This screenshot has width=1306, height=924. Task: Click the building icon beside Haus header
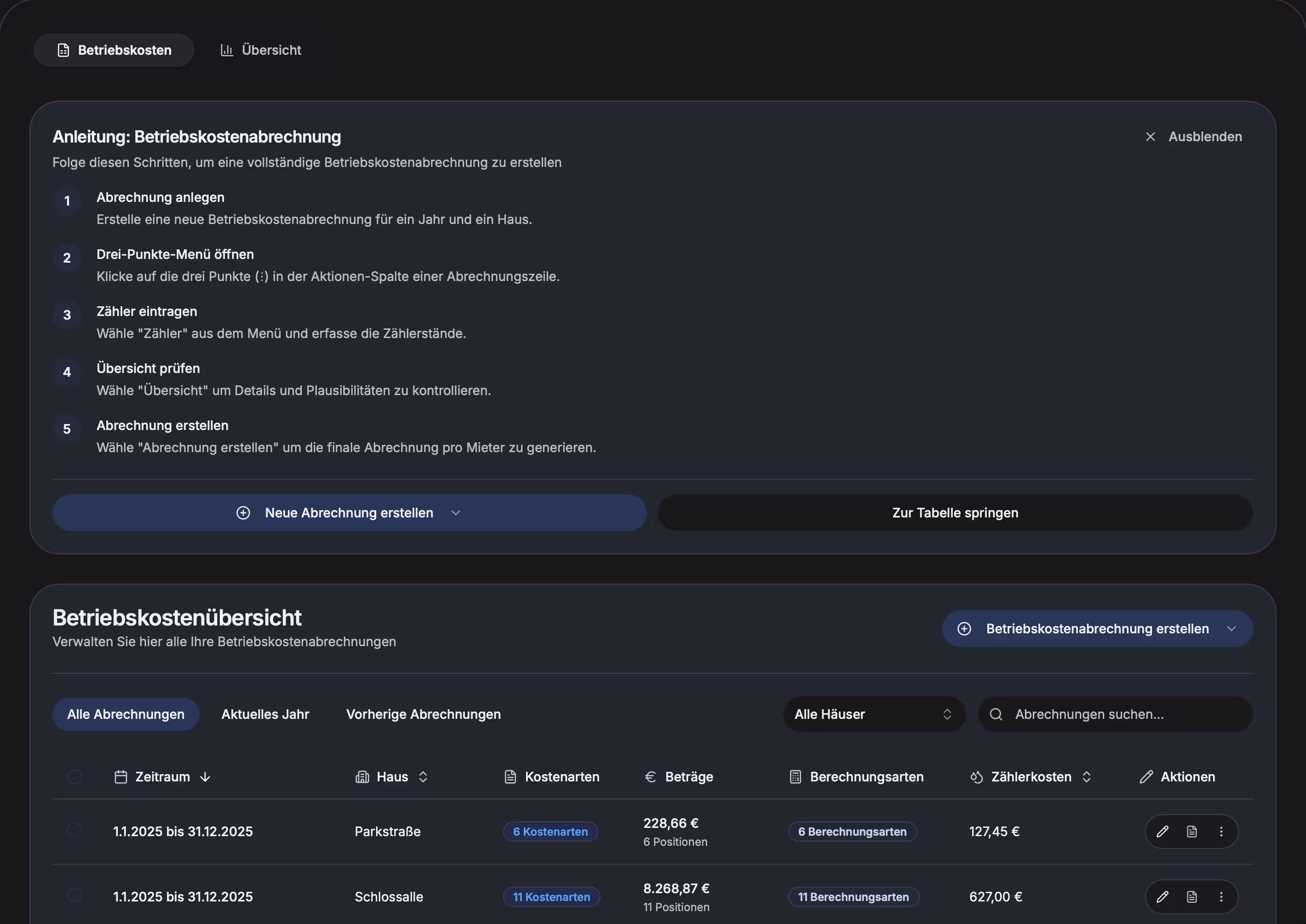[x=362, y=777]
